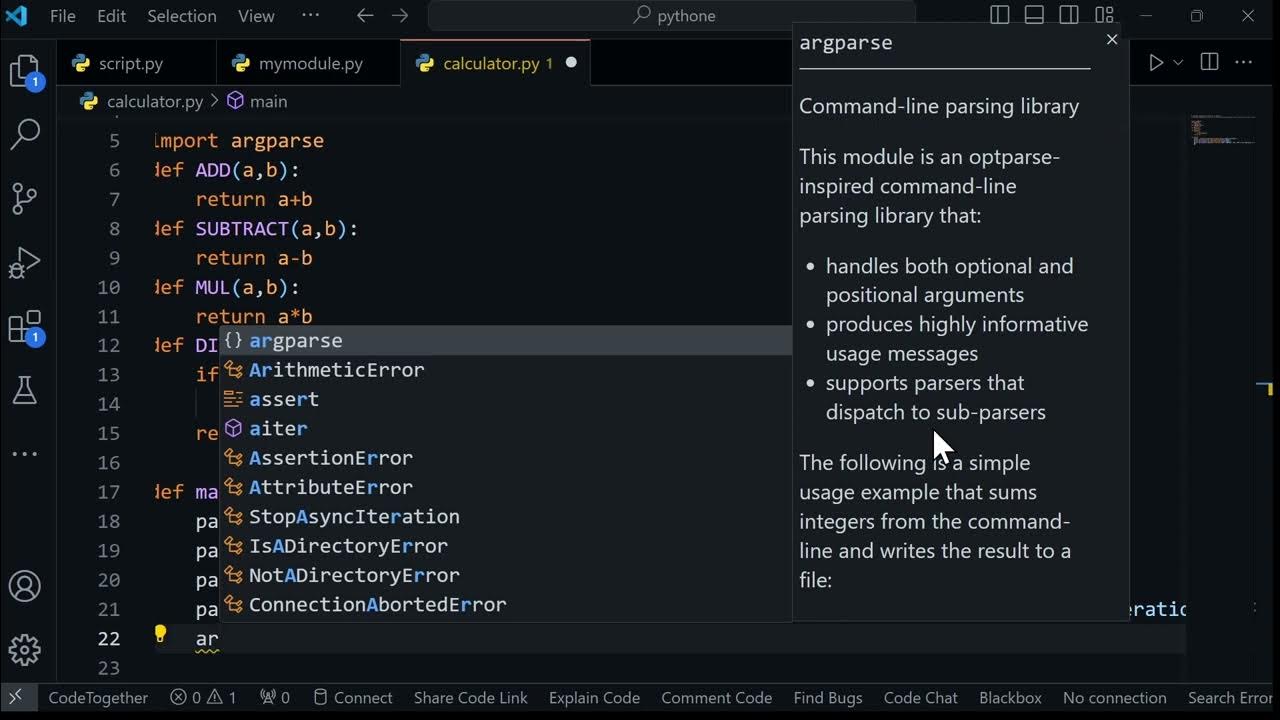Open the dropdown arrow beside Run Python File
This screenshot has height=720, width=1280.
[x=1178, y=63]
